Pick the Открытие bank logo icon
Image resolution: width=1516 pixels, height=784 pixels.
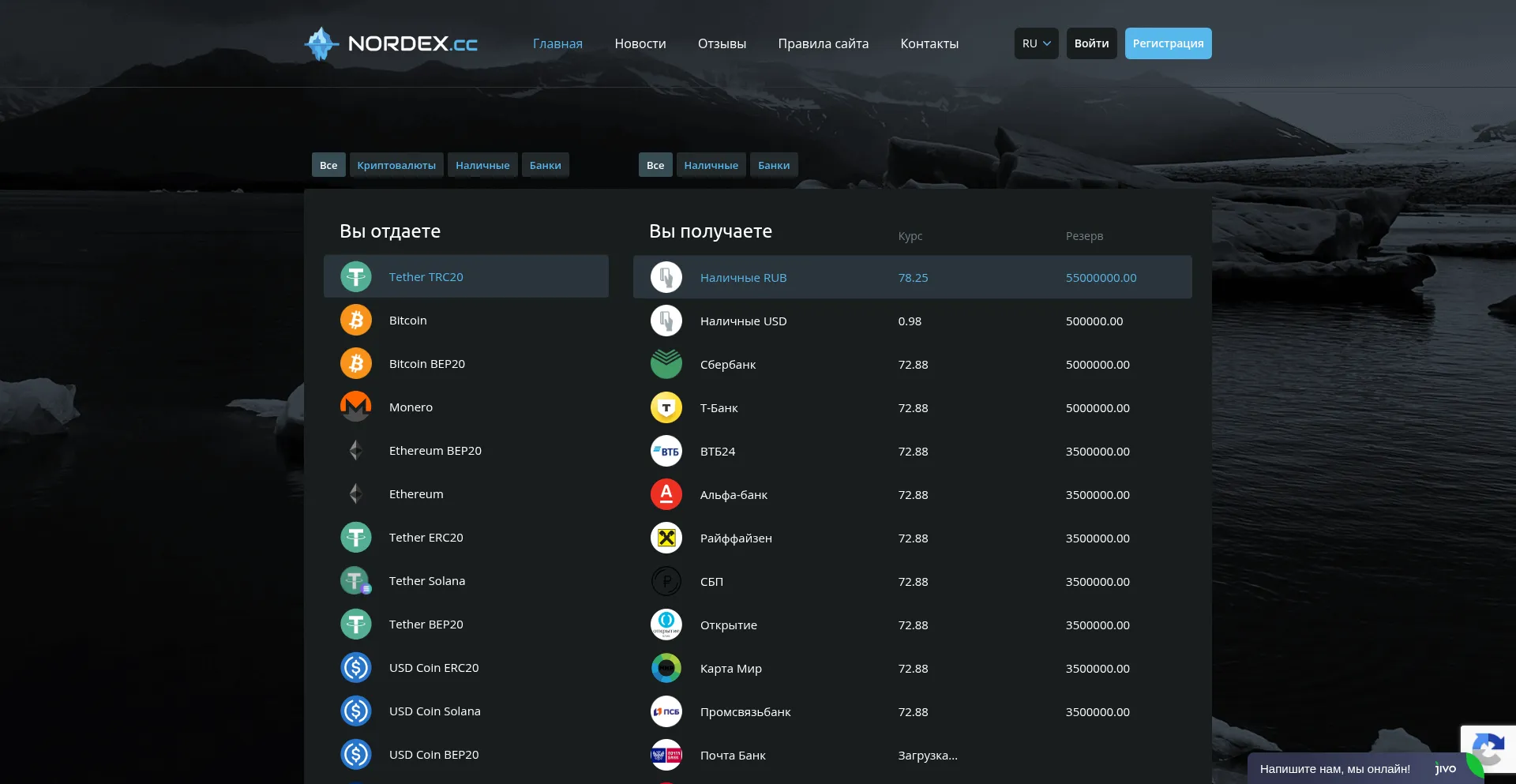pyautogui.click(x=666, y=625)
